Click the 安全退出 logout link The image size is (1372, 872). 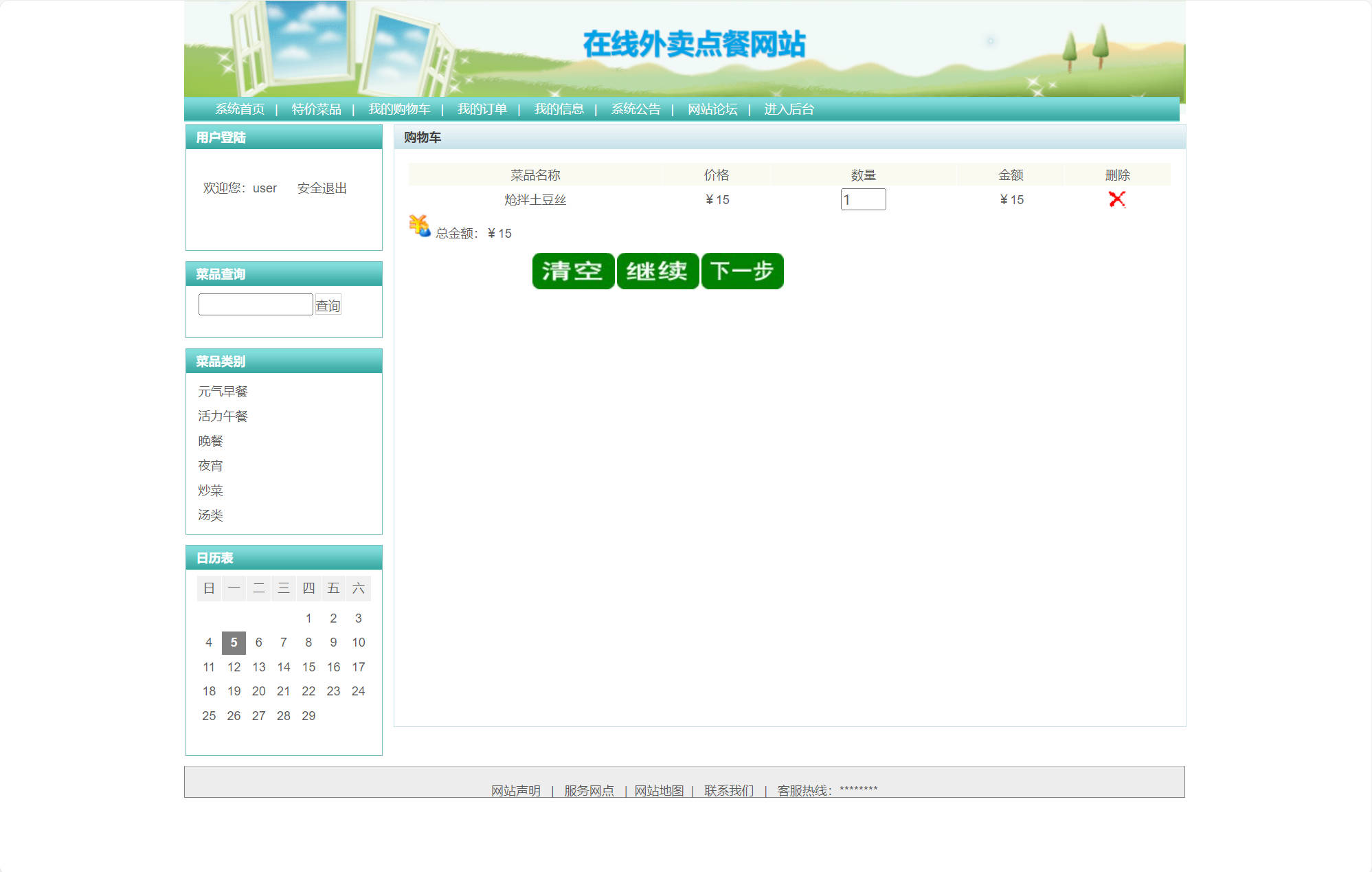[322, 188]
